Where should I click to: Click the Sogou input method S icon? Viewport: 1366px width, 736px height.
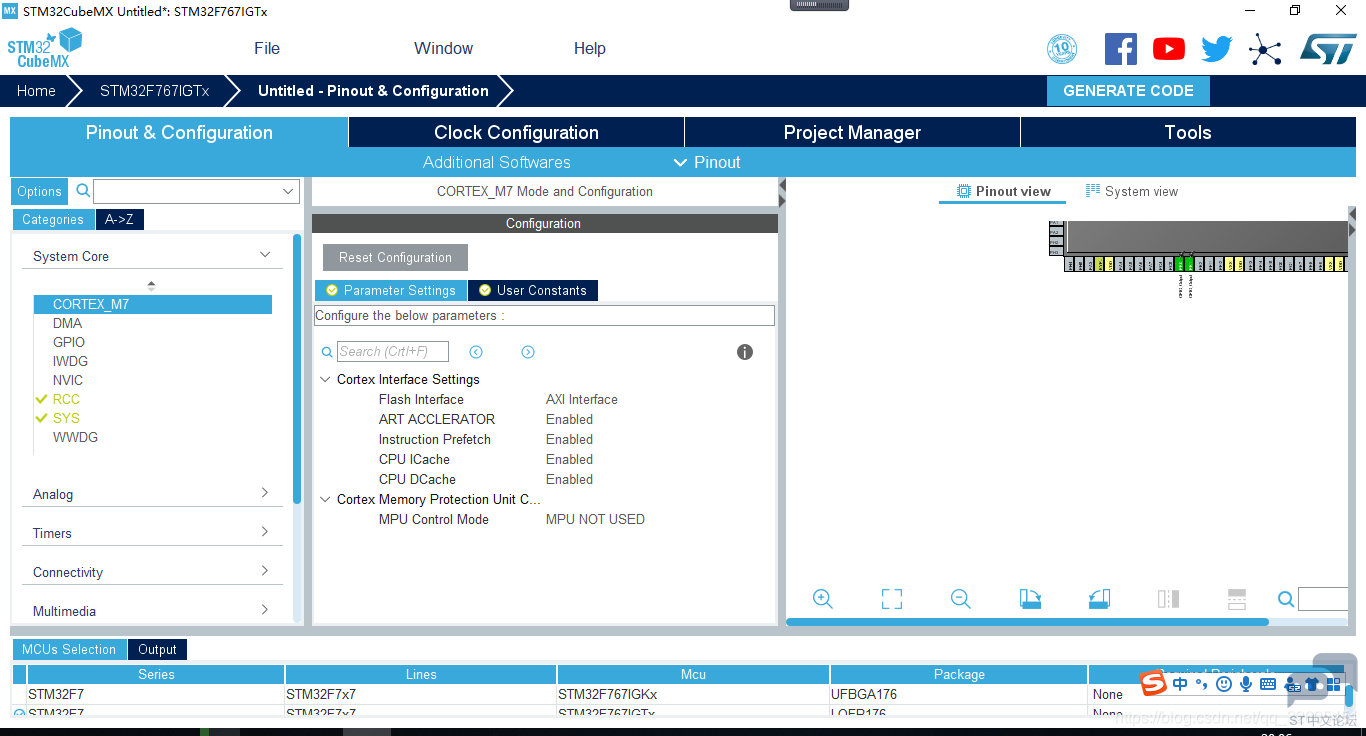pyautogui.click(x=1154, y=683)
